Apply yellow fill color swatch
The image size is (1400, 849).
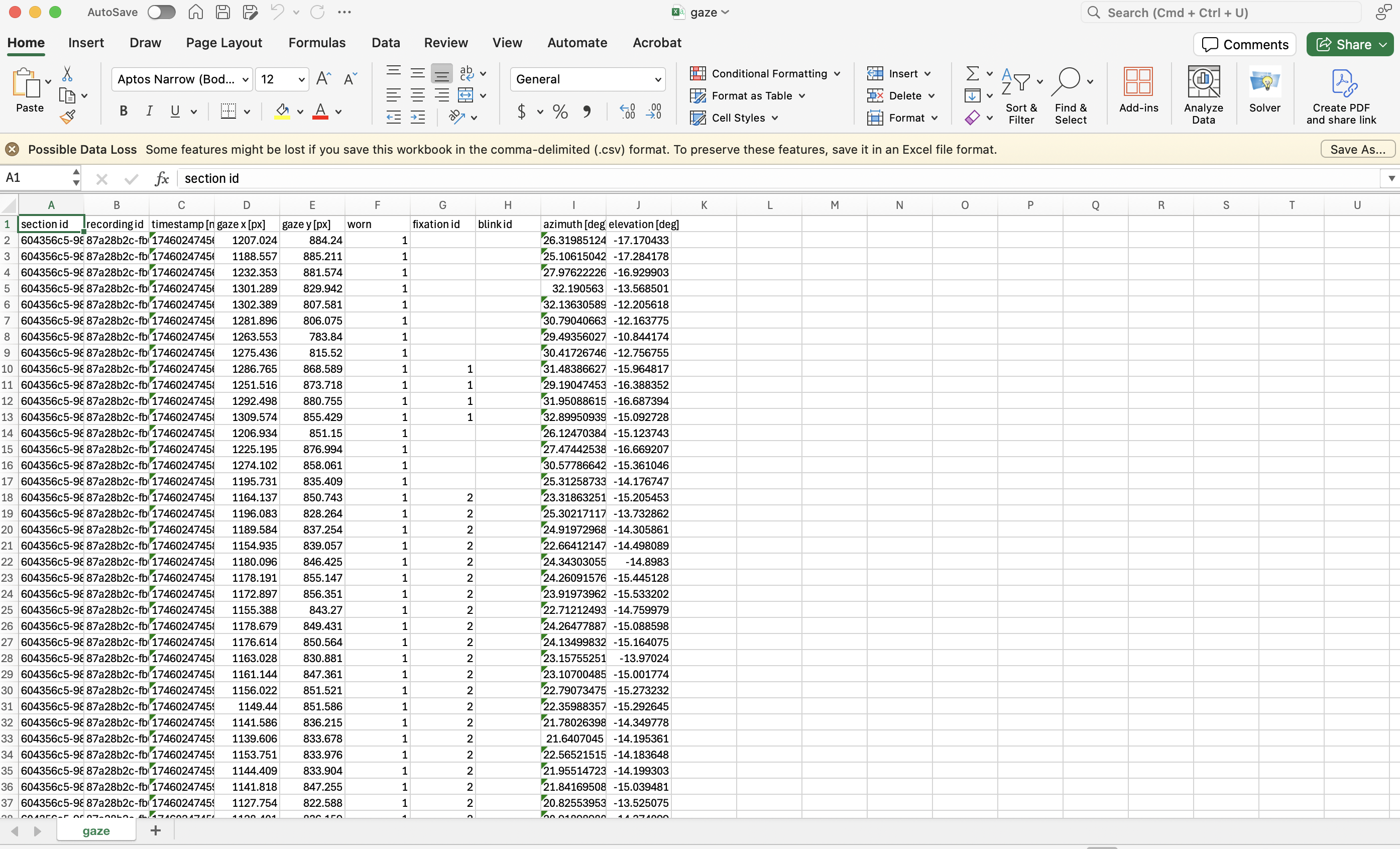click(x=282, y=112)
